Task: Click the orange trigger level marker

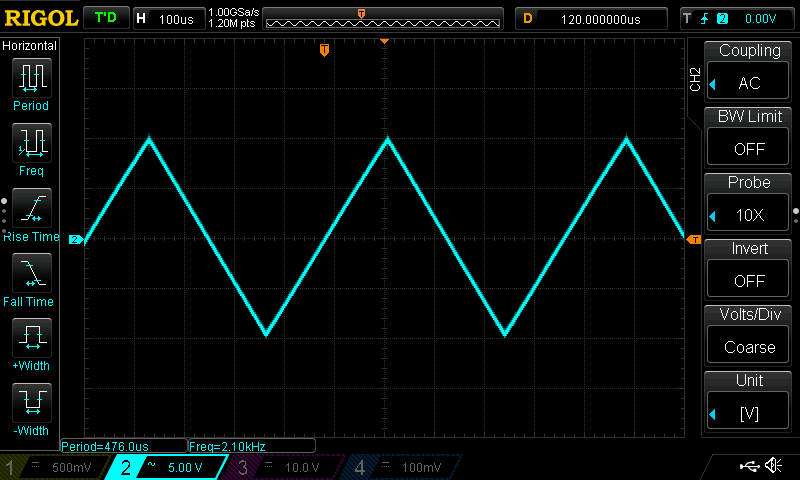Action: coord(693,239)
